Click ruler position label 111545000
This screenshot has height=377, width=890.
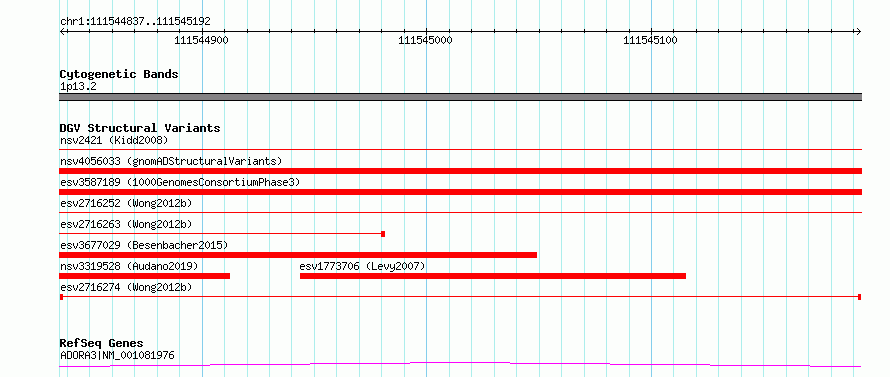(425, 41)
